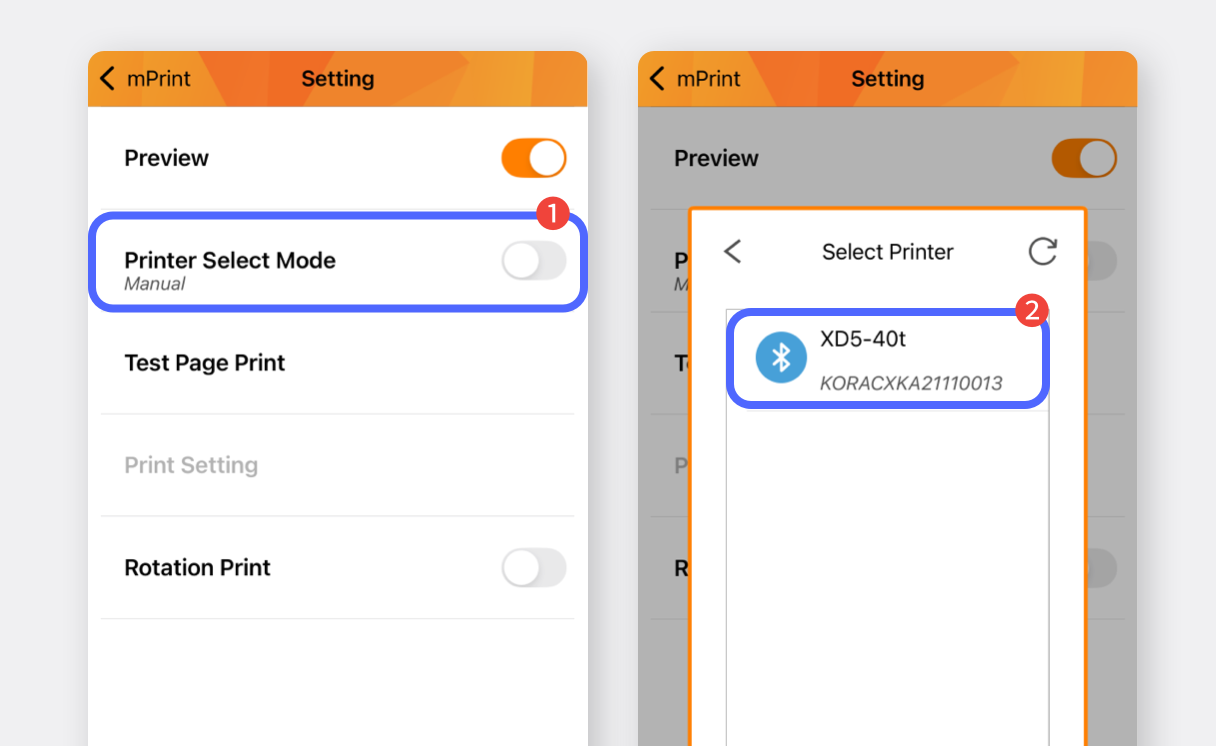Tap the greyed-out Print Setting row
The width and height of the screenshot is (1216, 746).
click(191, 465)
